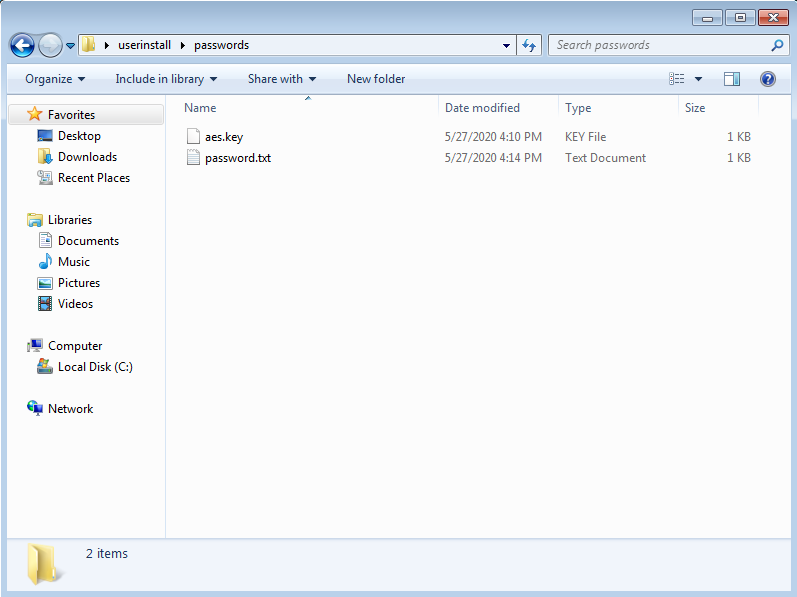Click the Network globe icon

[x=35, y=408]
